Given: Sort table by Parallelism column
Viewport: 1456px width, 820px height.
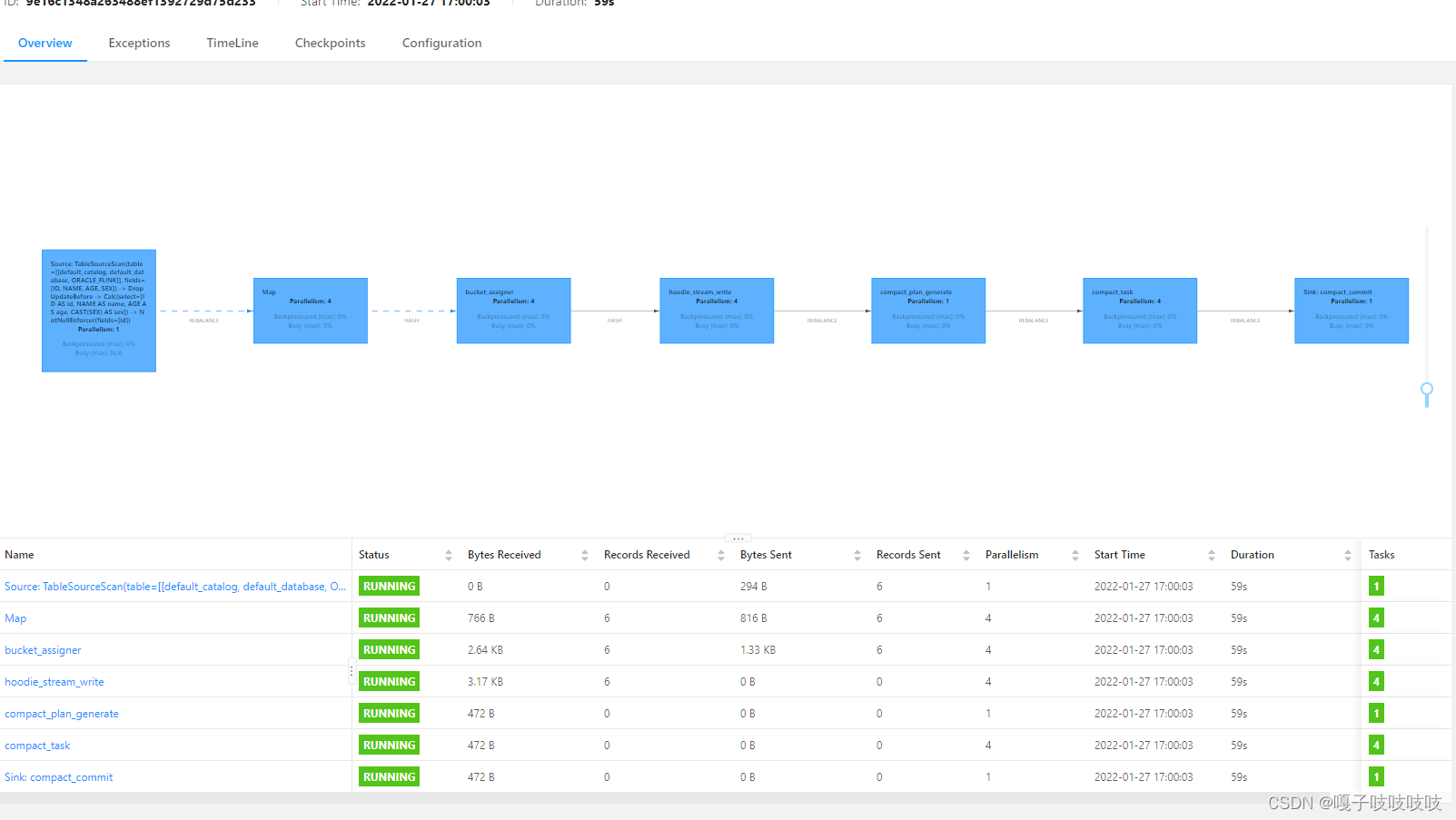Looking at the screenshot, I should coord(1075,555).
